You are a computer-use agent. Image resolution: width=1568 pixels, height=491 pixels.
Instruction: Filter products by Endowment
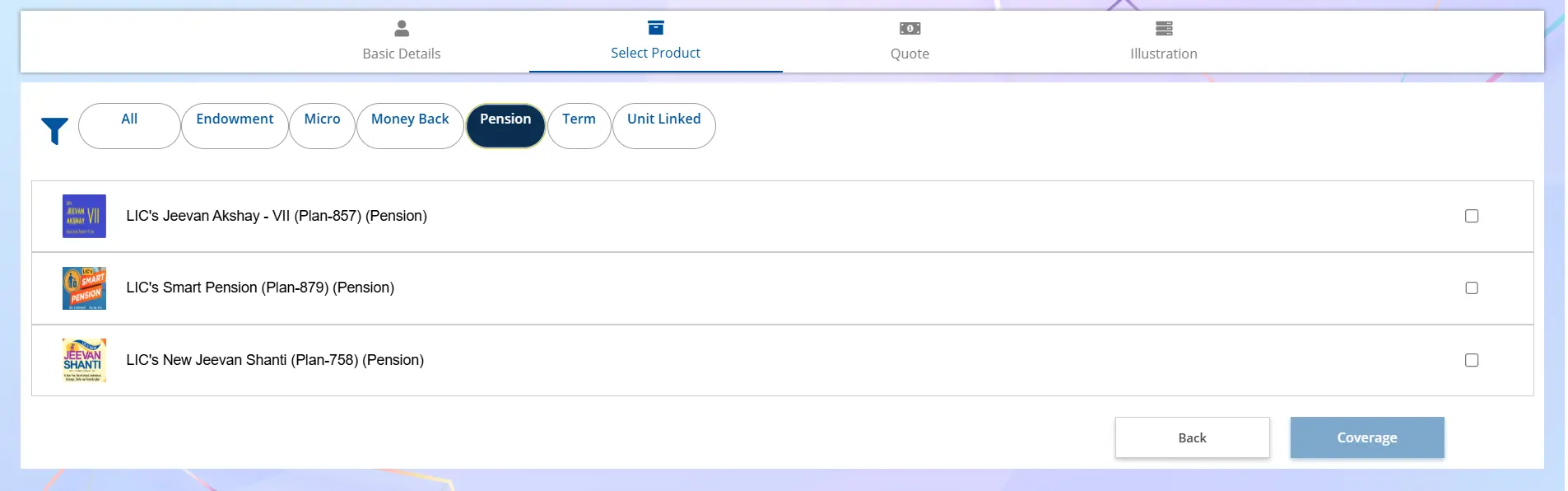tap(235, 126)
